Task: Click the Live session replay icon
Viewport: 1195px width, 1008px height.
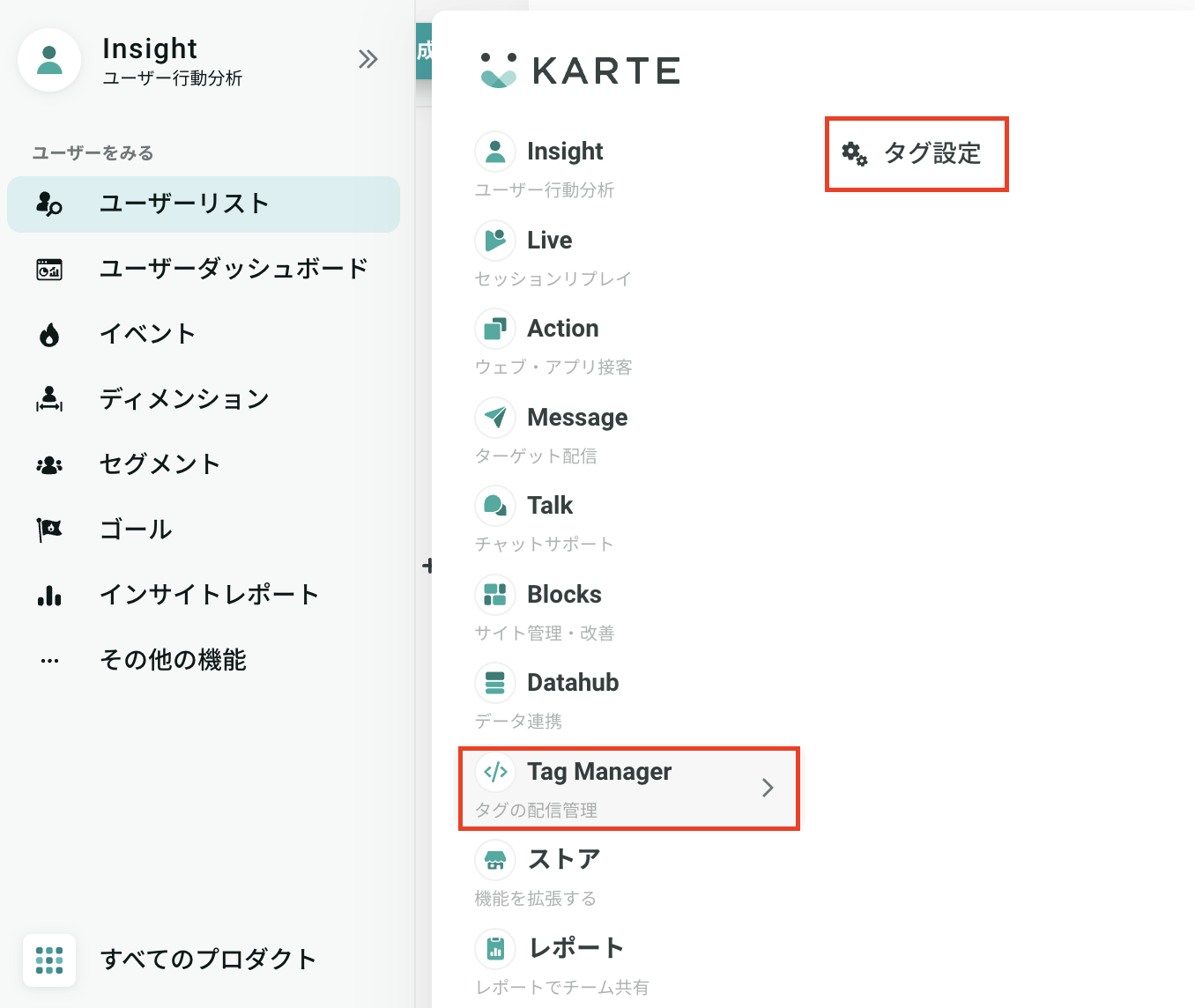Action: 495,241
